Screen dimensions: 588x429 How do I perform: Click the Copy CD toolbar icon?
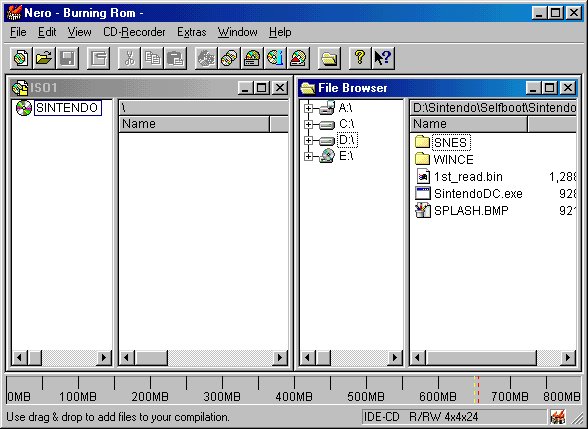229,58
